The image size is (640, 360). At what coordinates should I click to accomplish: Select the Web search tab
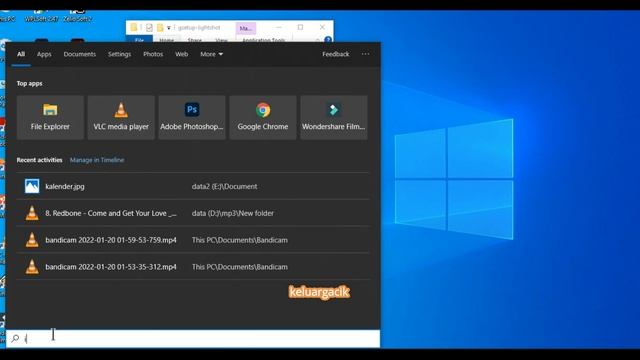pos(182,54)
